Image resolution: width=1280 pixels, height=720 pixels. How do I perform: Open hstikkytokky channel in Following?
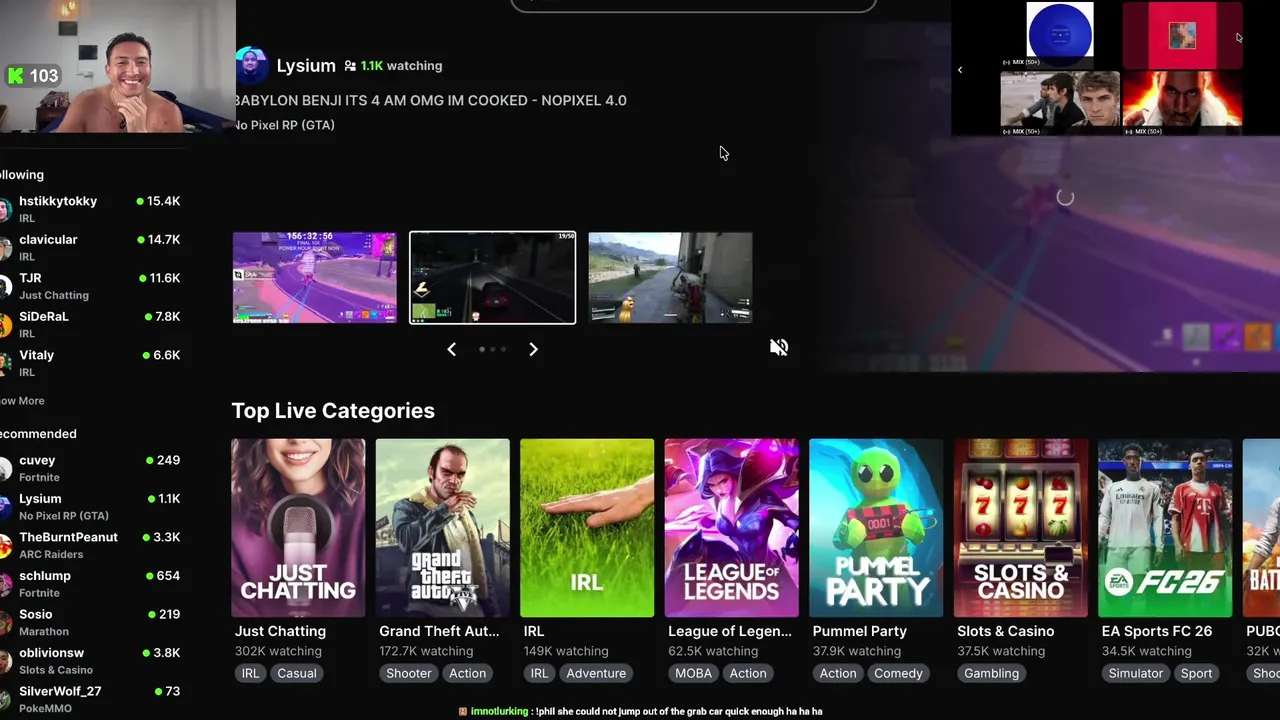pyautogui.click(x=58, y=201)
